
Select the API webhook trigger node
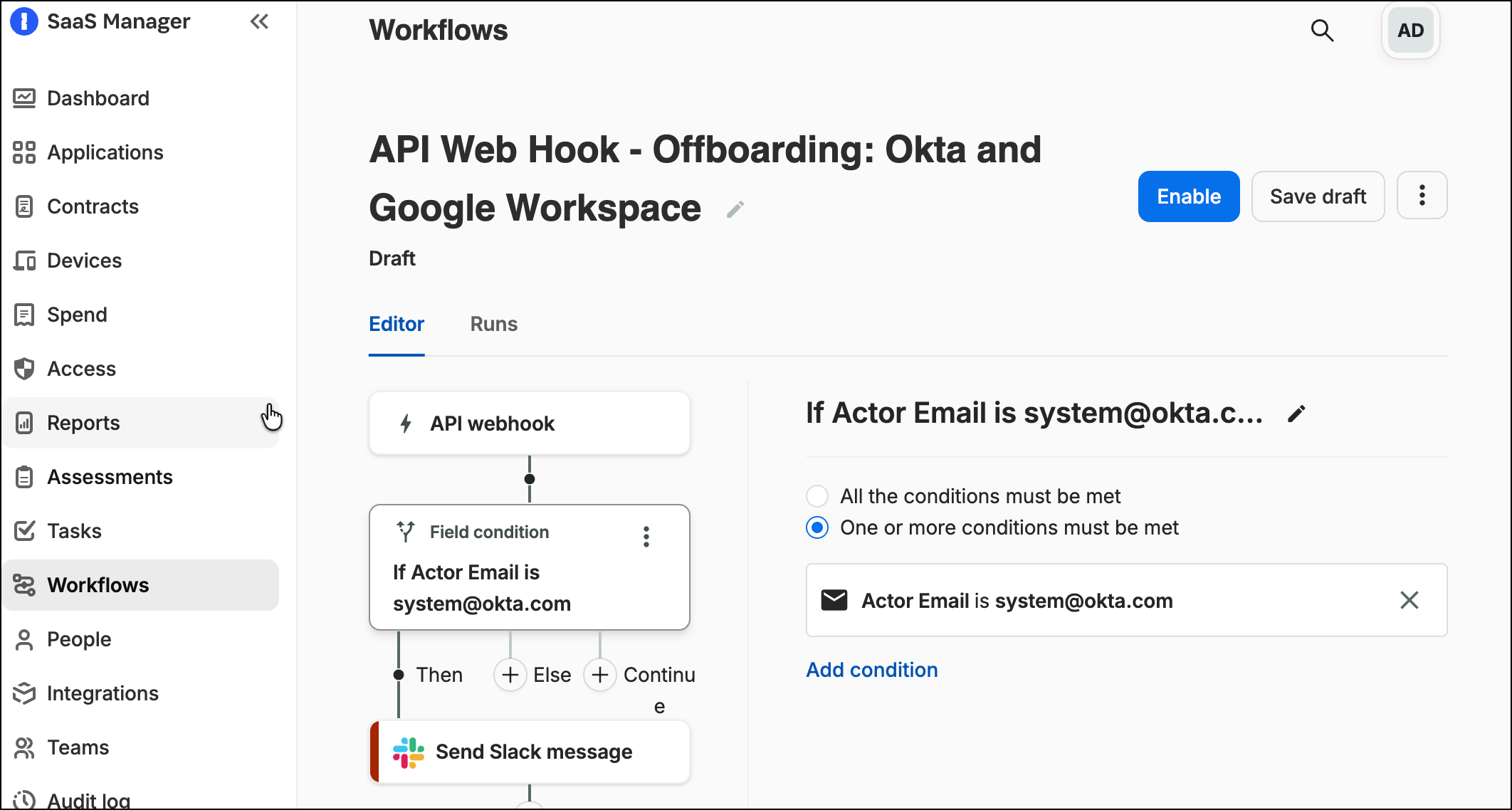coord(530,424)
